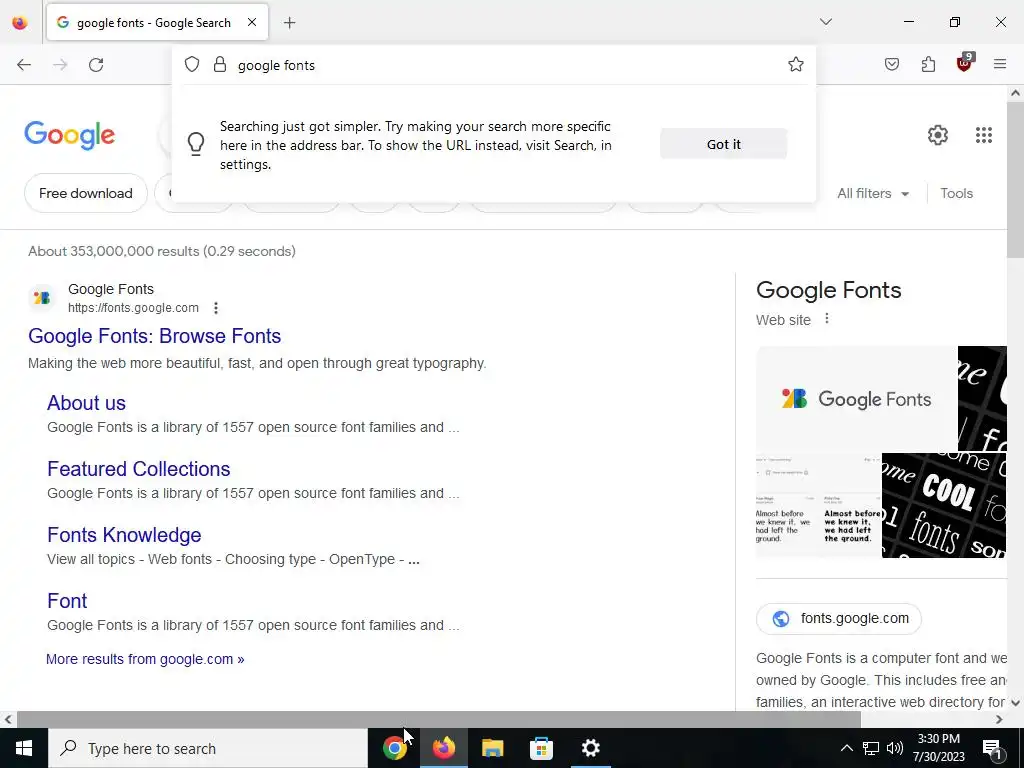The width and height of the screenshot is (1024, 768).
Task: Click the Google Fonts favicon in first result
Action: [42, 298]
